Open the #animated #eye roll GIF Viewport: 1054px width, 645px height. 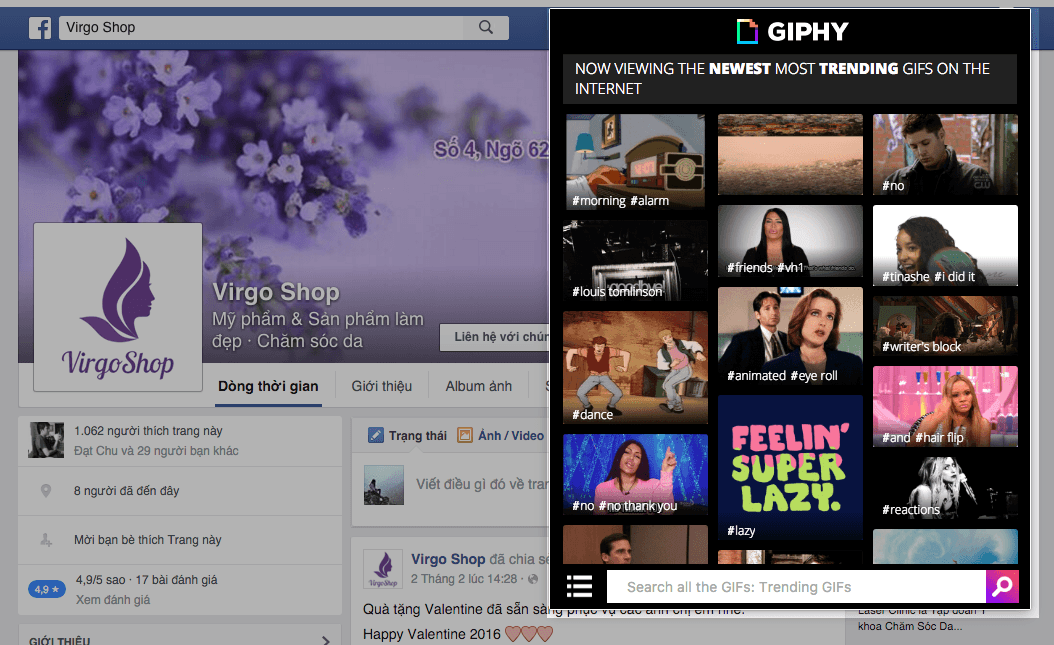790,337
